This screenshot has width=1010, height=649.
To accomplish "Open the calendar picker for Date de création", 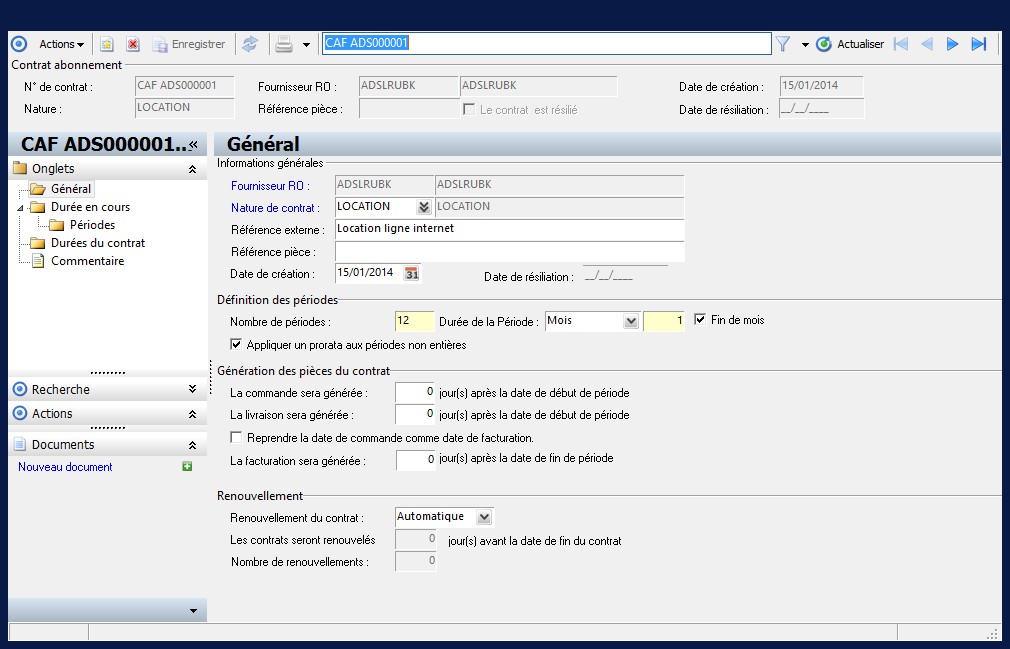I will [411, 273].
